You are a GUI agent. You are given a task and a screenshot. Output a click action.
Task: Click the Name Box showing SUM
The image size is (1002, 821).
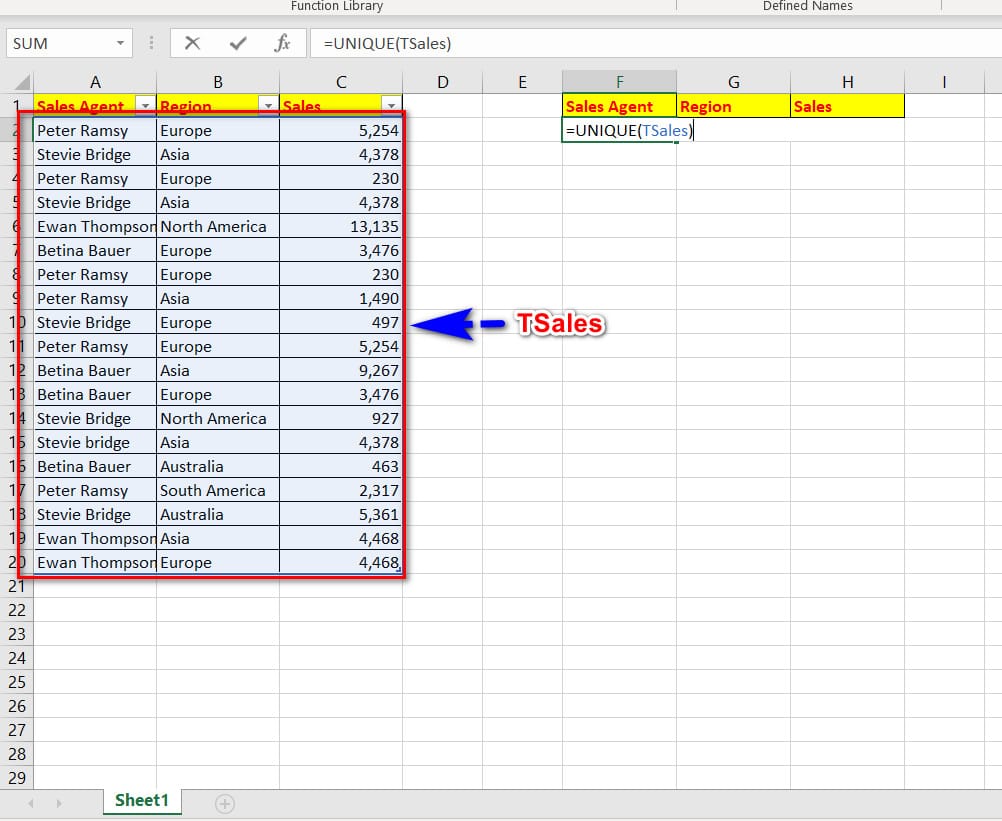pyautogui.click(x=58, y=43)
